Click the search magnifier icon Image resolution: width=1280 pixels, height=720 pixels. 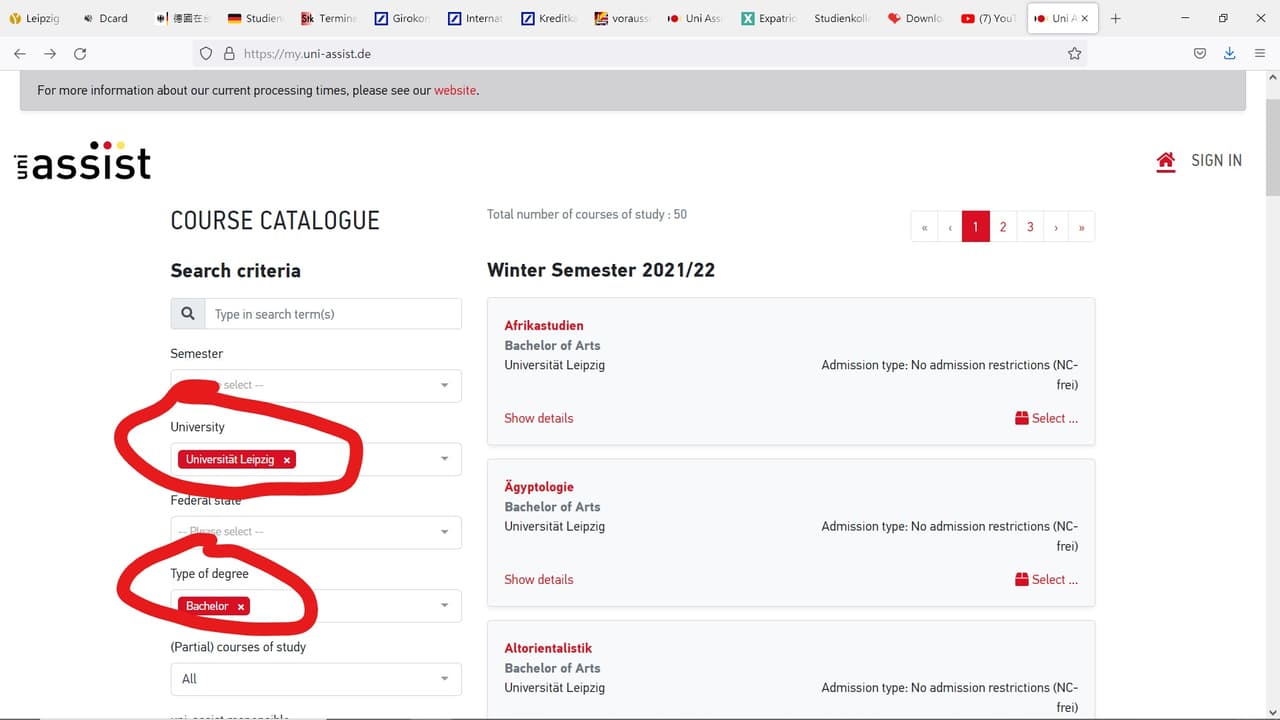coord(188,314)
